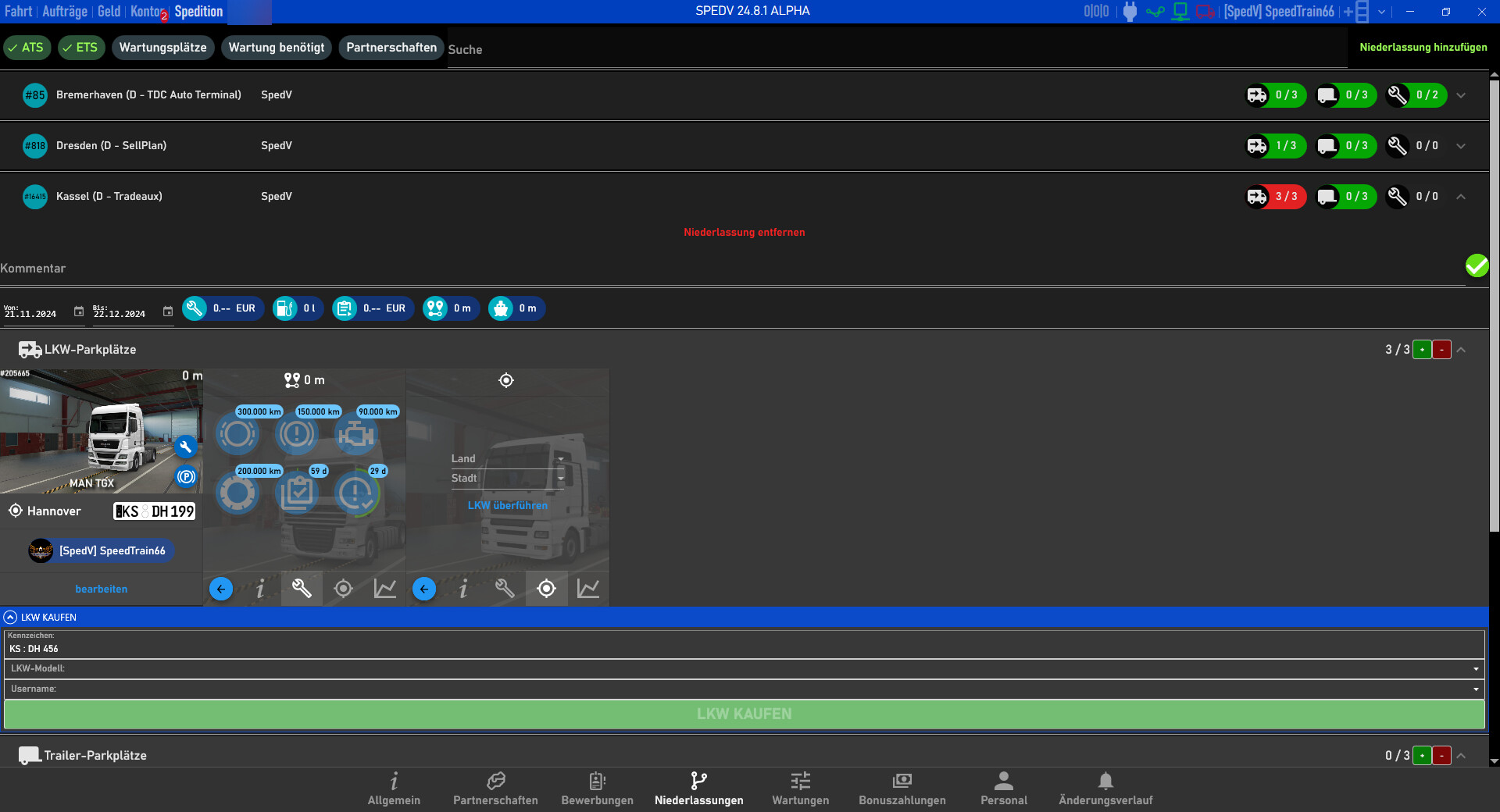
Task: Open the Land dropdown for LKW überführen
Action: pyautogui.click(x=560, y=459)
